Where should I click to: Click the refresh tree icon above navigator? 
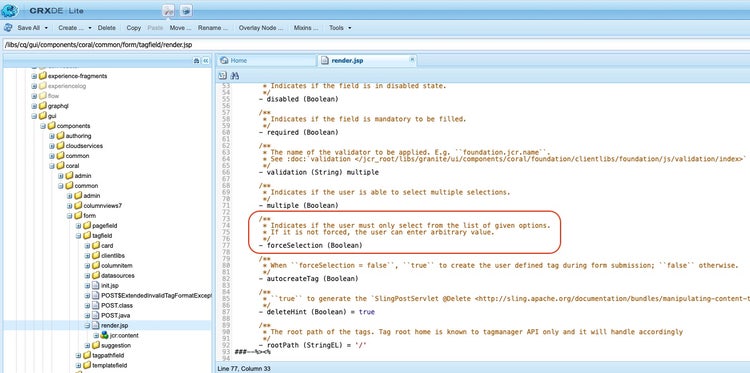tap(196, 61)
